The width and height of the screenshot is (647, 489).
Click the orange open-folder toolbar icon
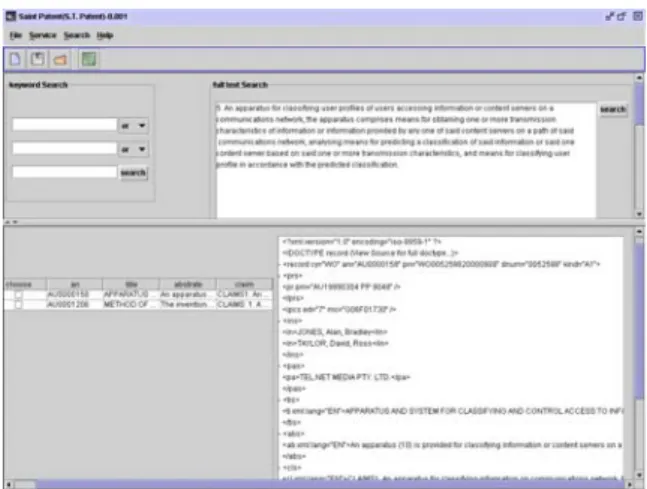click(60, 60)
